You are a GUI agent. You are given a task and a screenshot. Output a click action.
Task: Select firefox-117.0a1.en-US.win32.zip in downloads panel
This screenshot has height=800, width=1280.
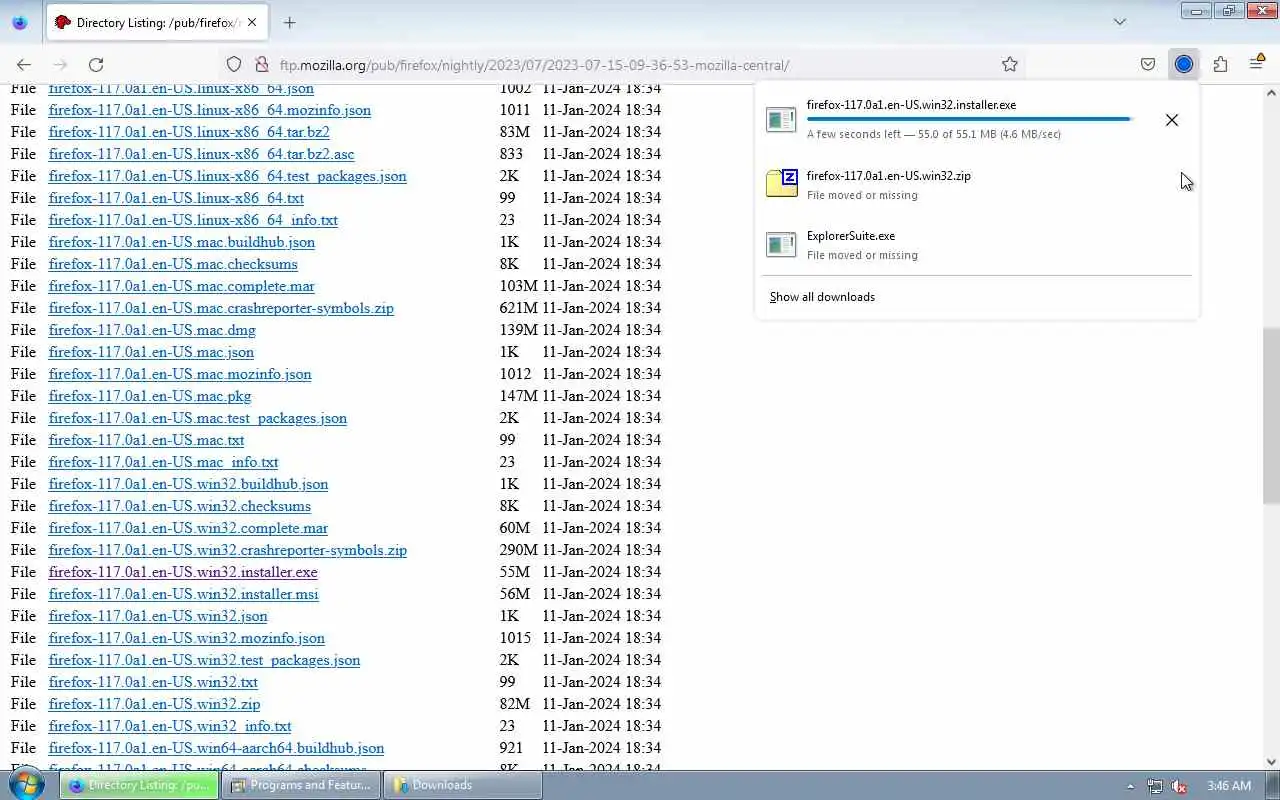click(977, 184)
